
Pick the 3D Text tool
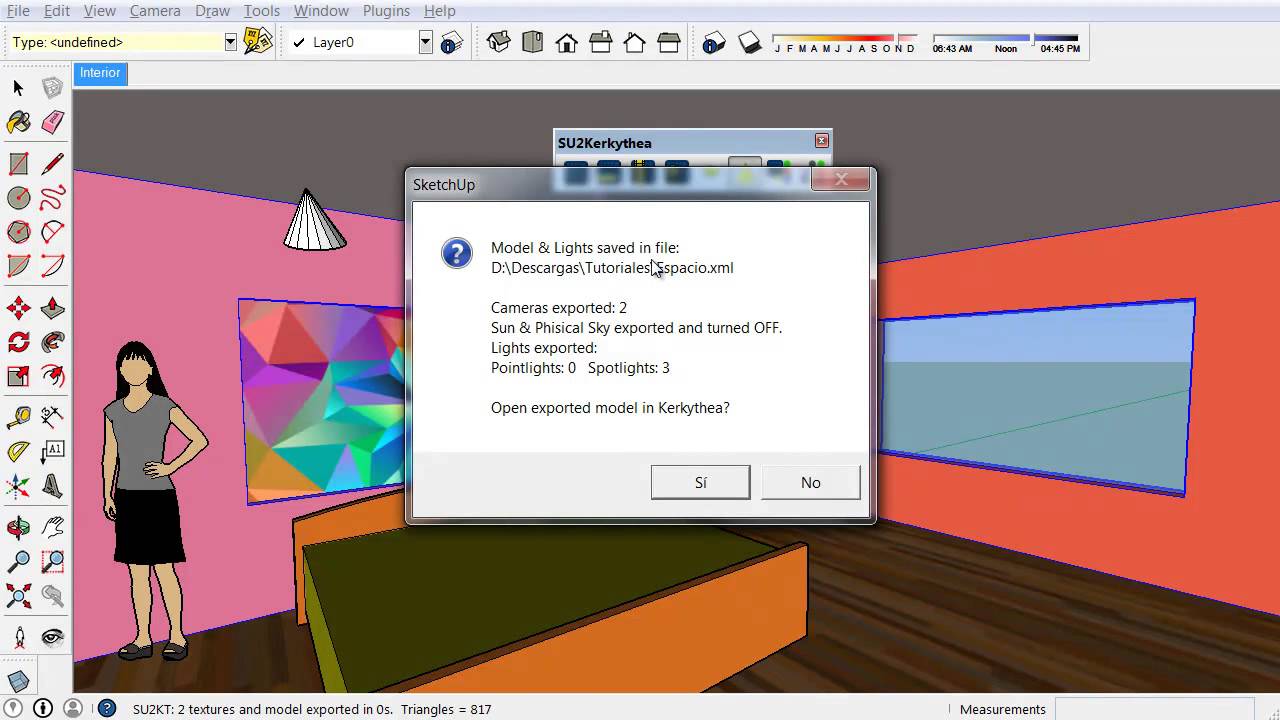tap(52, 486)
